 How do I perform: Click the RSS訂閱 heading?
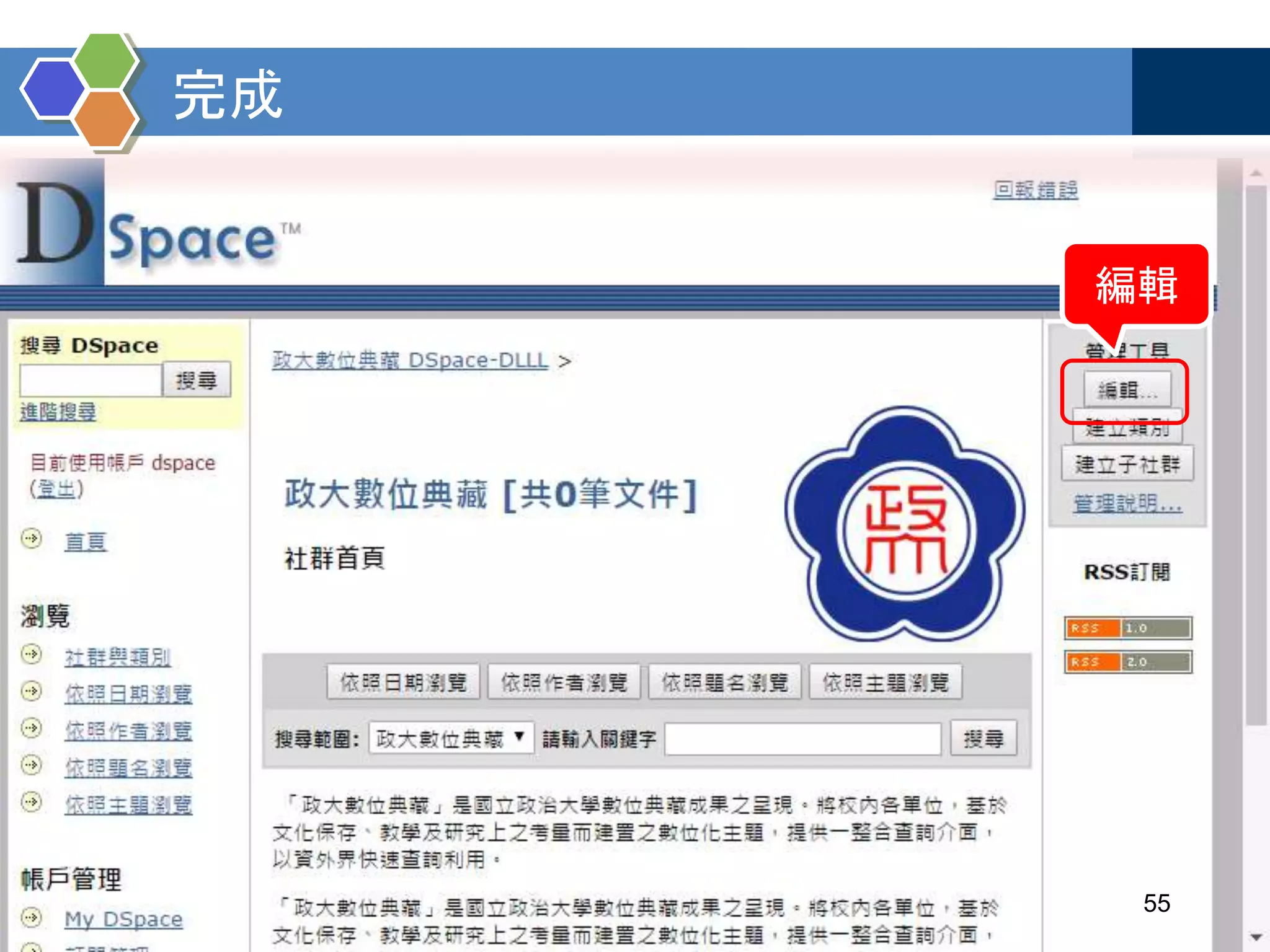pyautogui.click(x=1127, y=571)
